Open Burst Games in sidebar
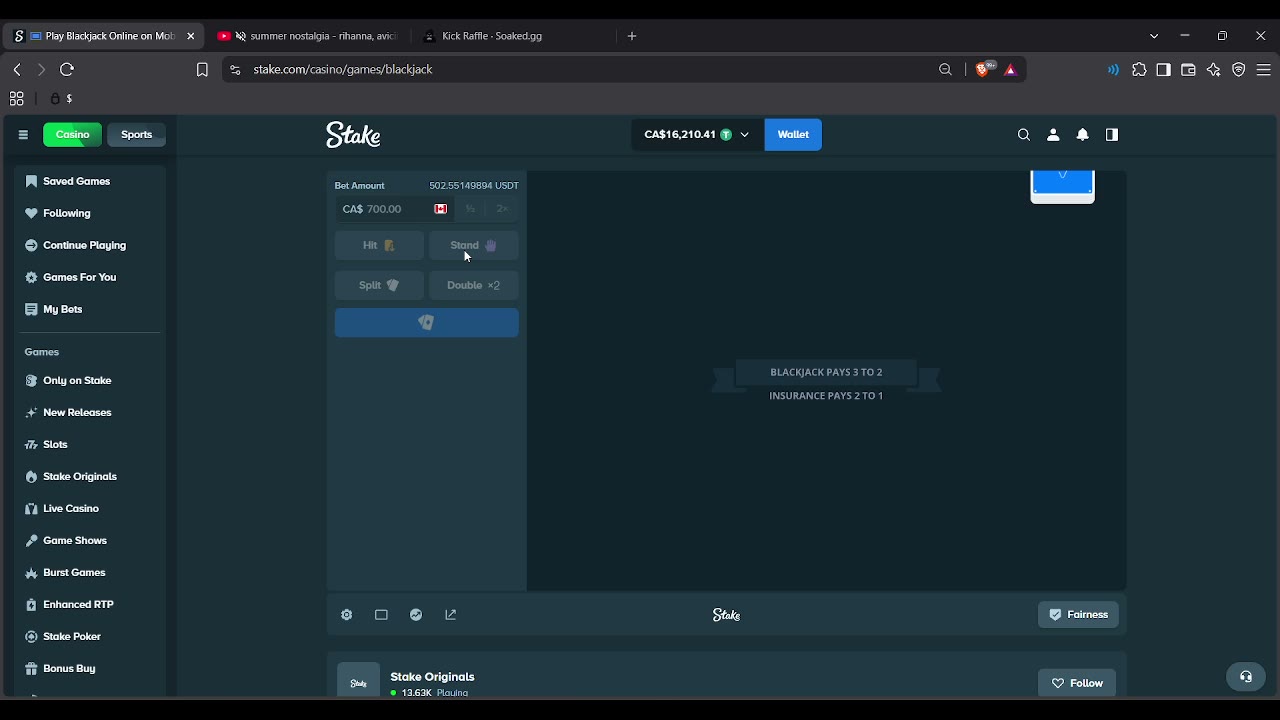 click(90, 572)
